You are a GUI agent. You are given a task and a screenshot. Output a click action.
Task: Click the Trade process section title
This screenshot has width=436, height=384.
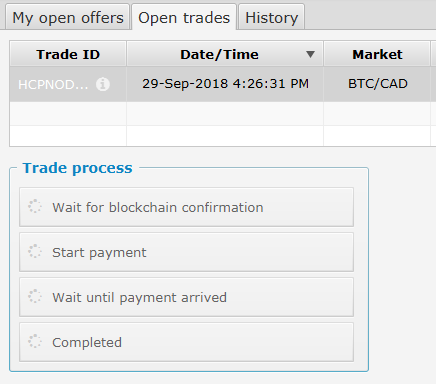coord(77,168)
